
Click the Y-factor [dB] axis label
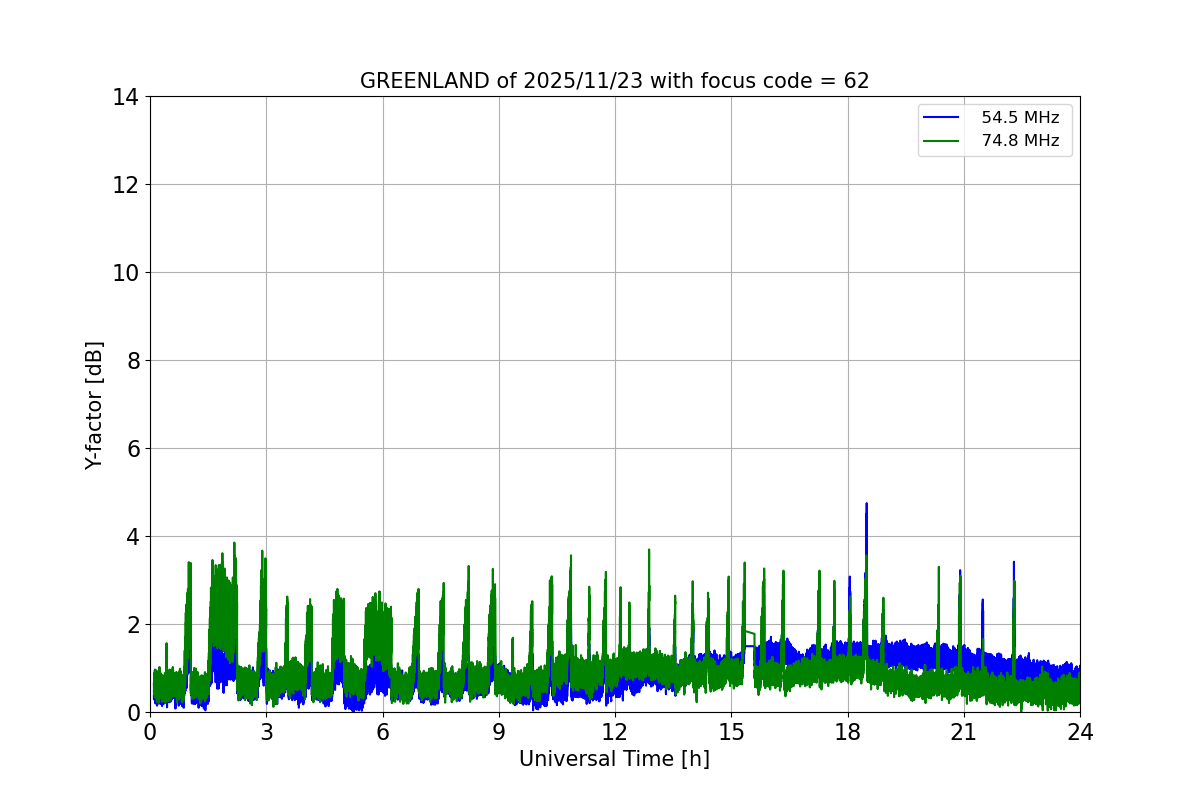point(94,405)
